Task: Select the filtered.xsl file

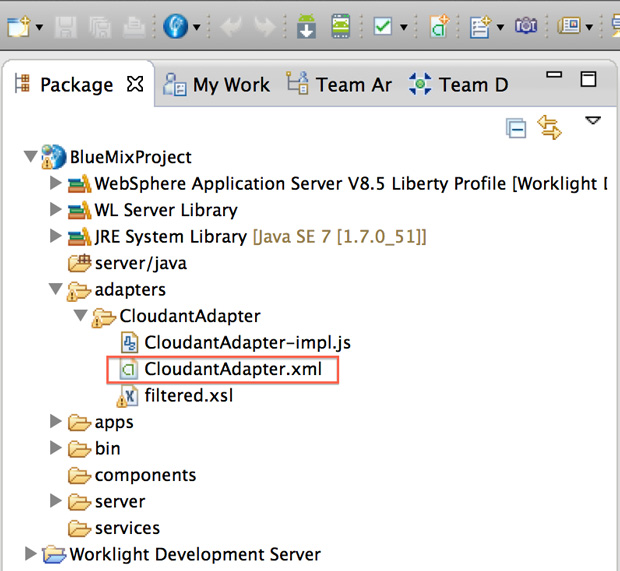Action: click(189, 395)
